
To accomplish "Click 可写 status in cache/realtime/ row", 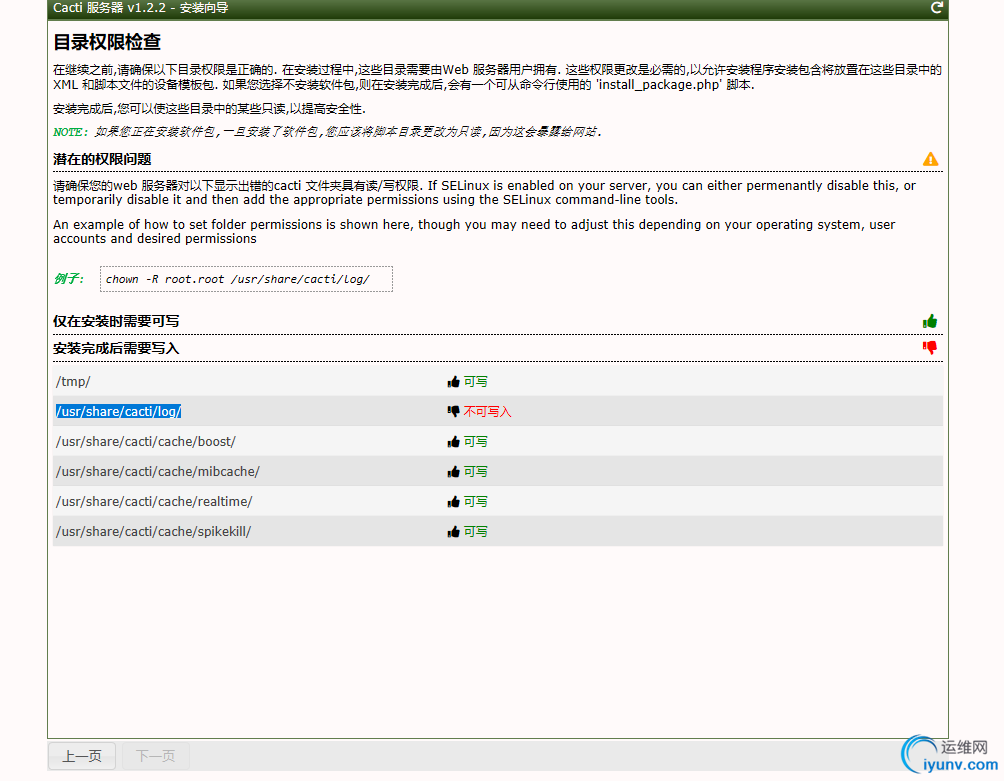I will 476,502.
